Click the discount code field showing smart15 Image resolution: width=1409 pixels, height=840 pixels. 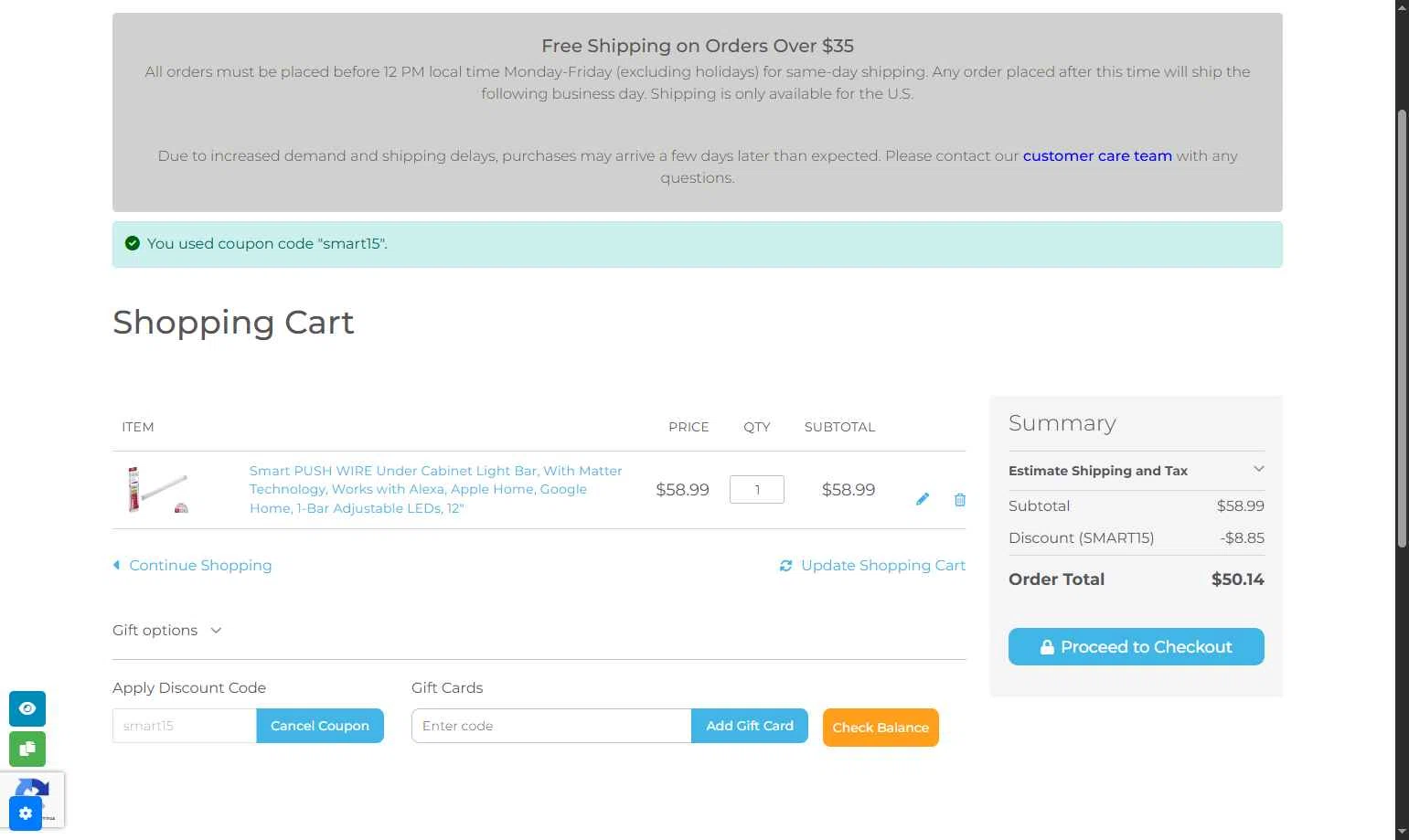click(185, 726)
